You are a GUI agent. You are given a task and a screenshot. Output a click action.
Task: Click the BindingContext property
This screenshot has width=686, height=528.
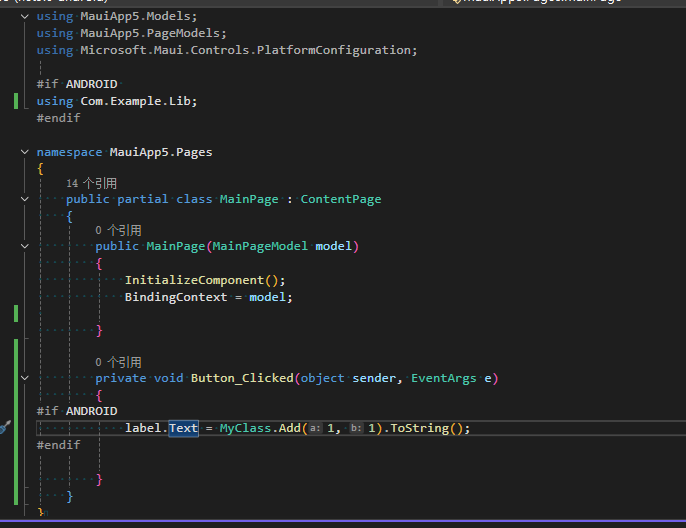(176, 297)
